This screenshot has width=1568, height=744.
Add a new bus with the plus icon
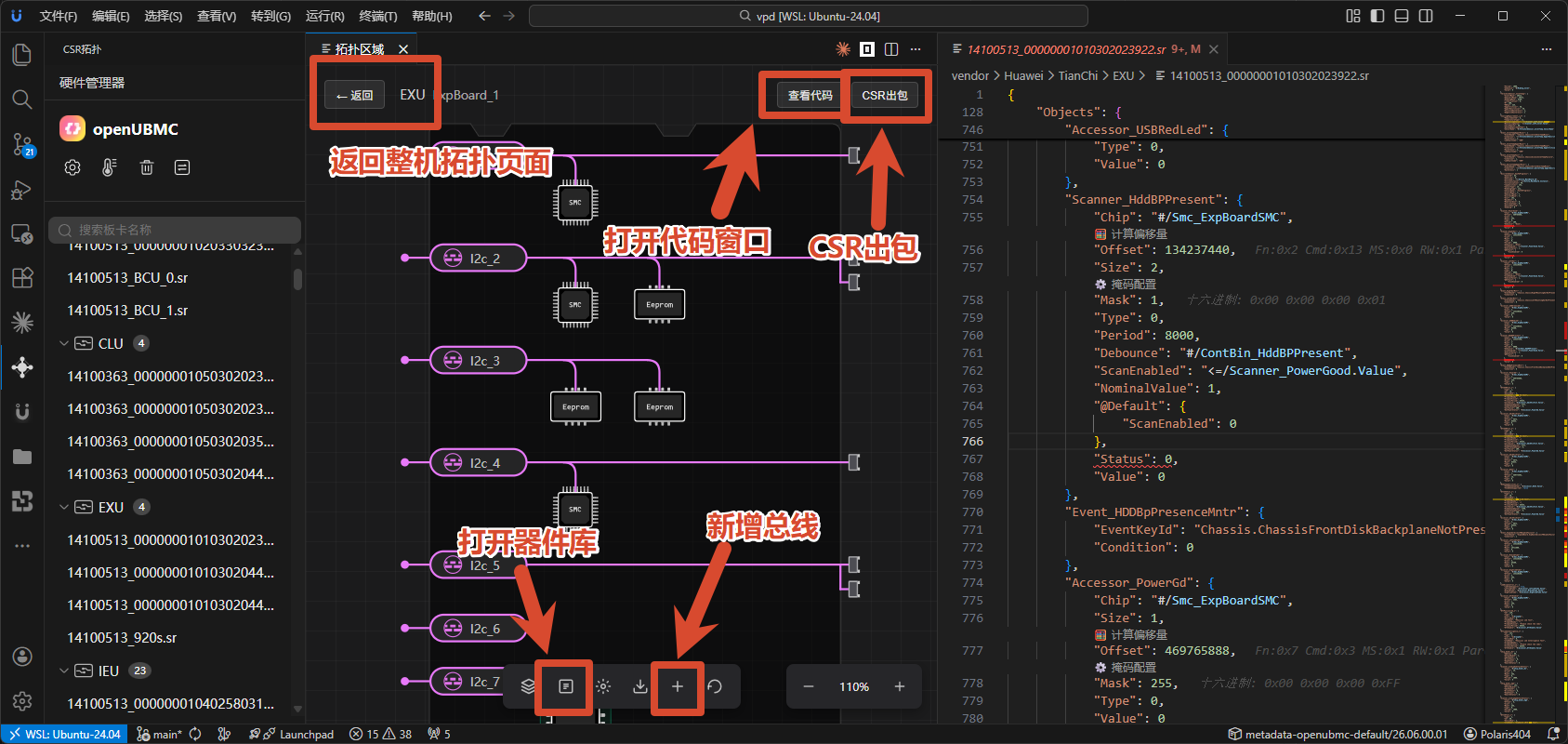tap(678, 686)
